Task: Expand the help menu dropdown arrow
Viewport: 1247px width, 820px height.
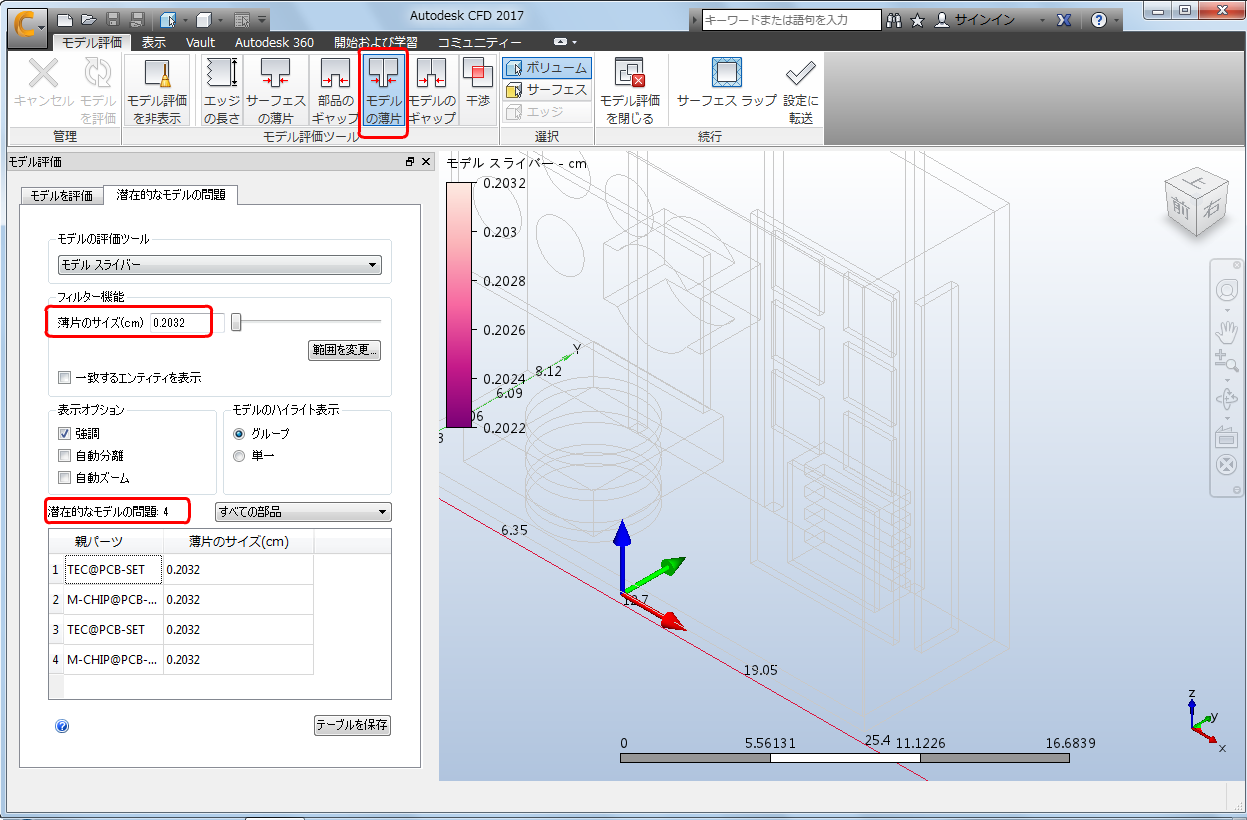Action: [x=1119, y=20]
